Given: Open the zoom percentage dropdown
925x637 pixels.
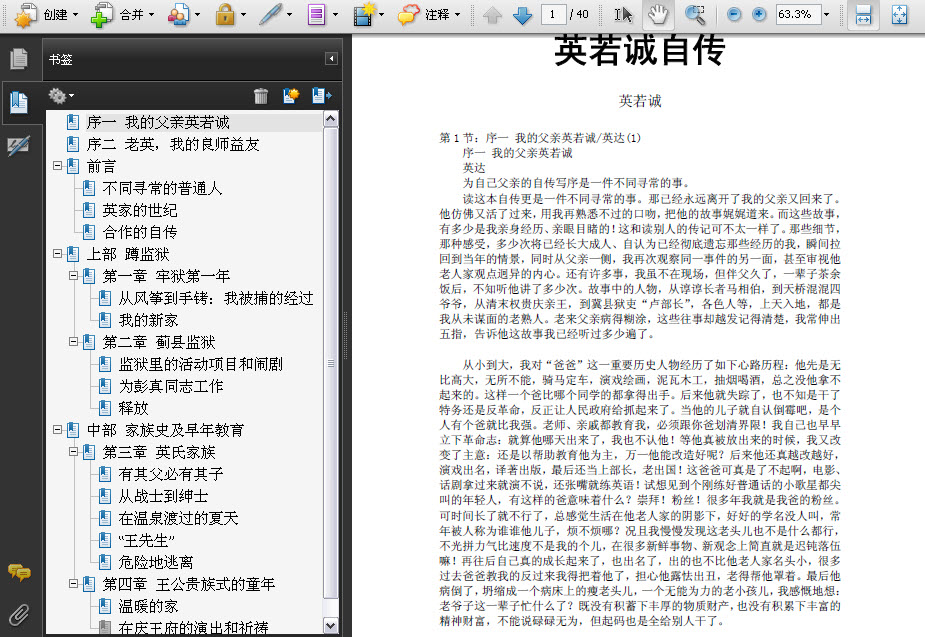Looking at the screenshot, I should (x=826, y=14).
